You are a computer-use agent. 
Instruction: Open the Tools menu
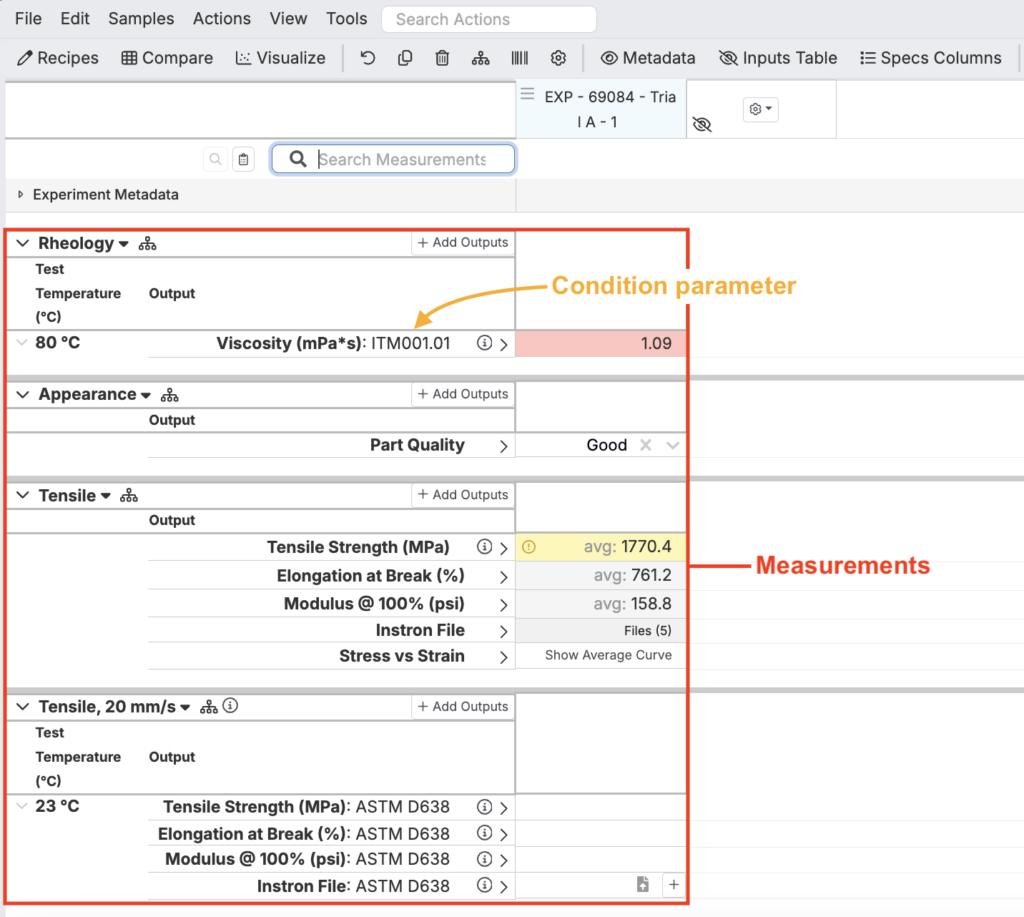[347, 18]
